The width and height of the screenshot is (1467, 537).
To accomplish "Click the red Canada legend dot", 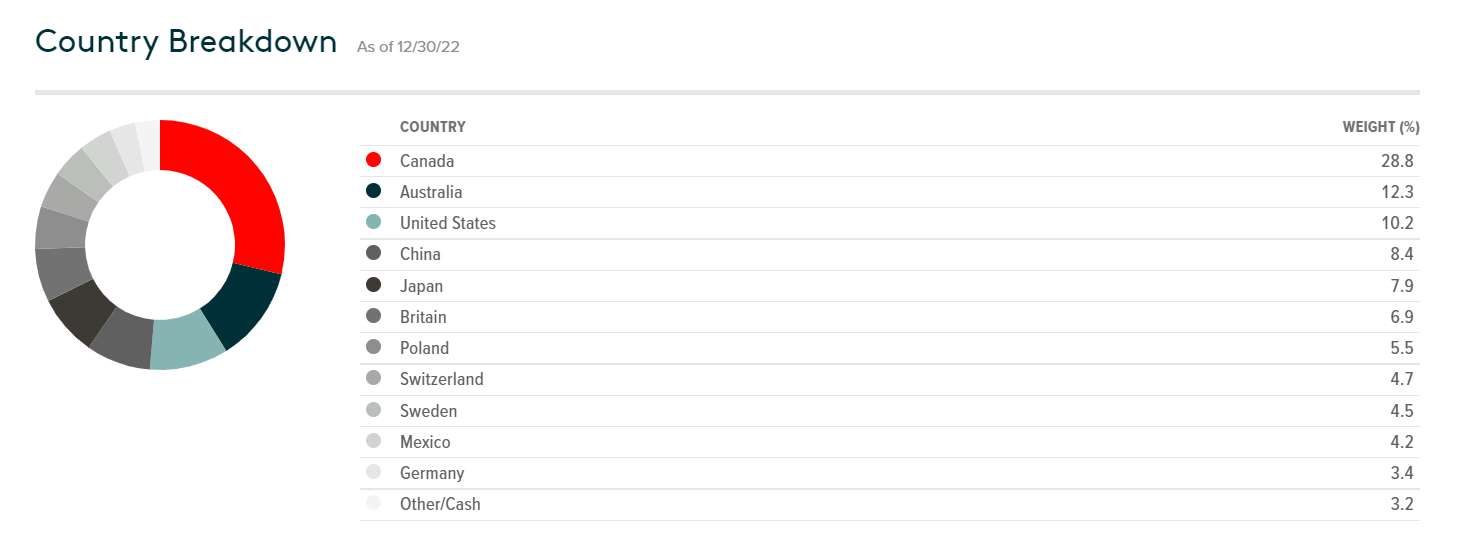I will [x=374, y=160].
